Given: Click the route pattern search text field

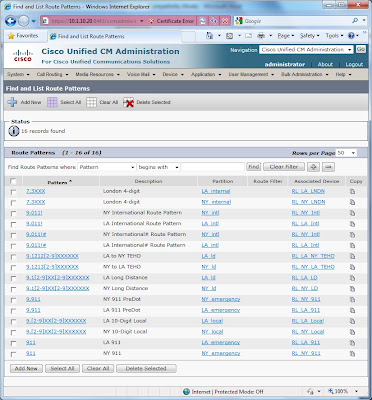Looking at the screenshot, I should coord(213,167).
